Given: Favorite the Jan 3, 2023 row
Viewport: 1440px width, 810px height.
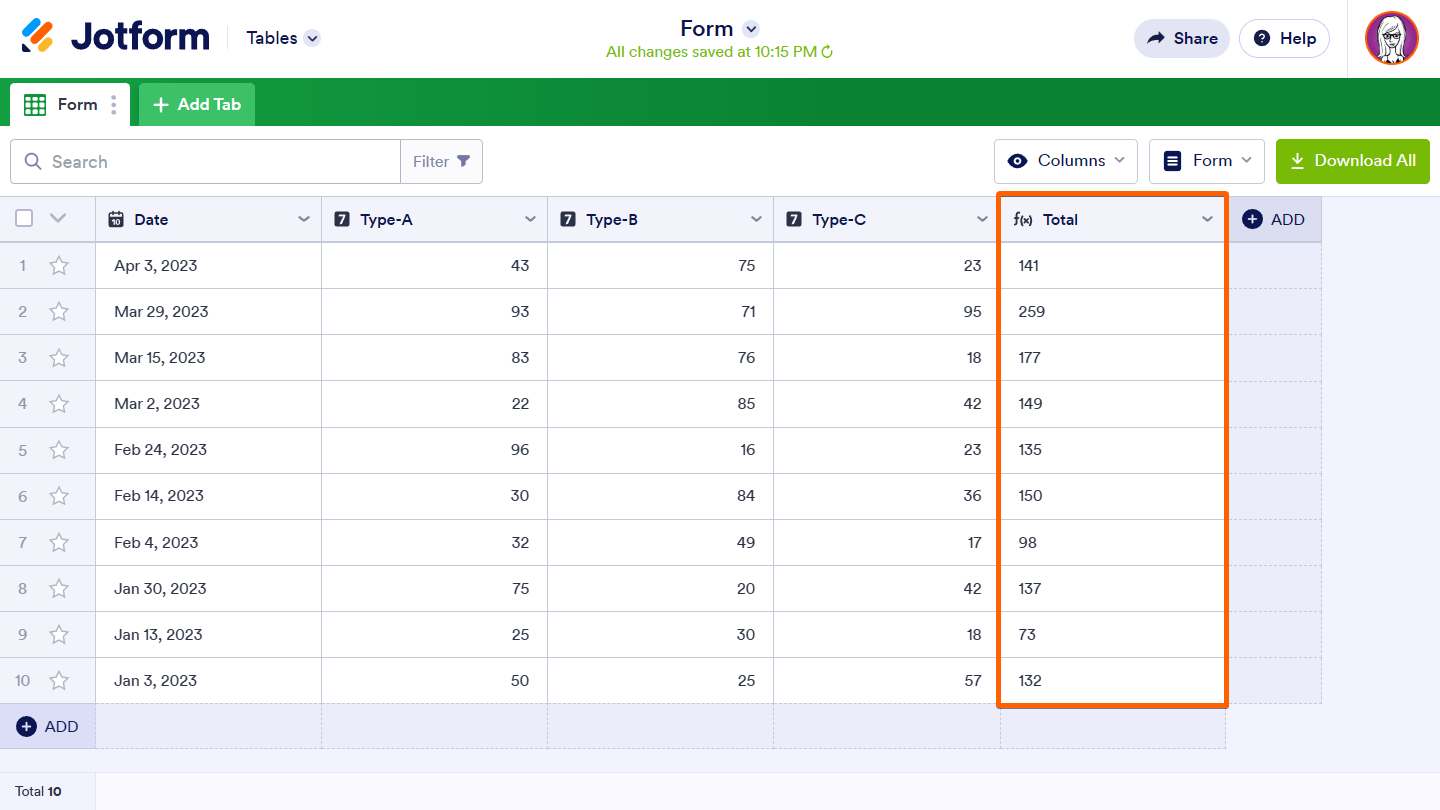Looking at the screenshot, I should point(59,681).
